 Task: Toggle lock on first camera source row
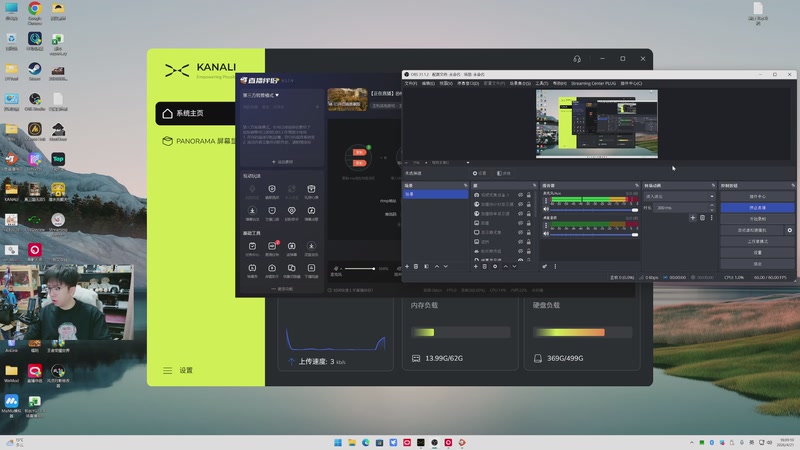pyautogui.click(x=529, y=195)
